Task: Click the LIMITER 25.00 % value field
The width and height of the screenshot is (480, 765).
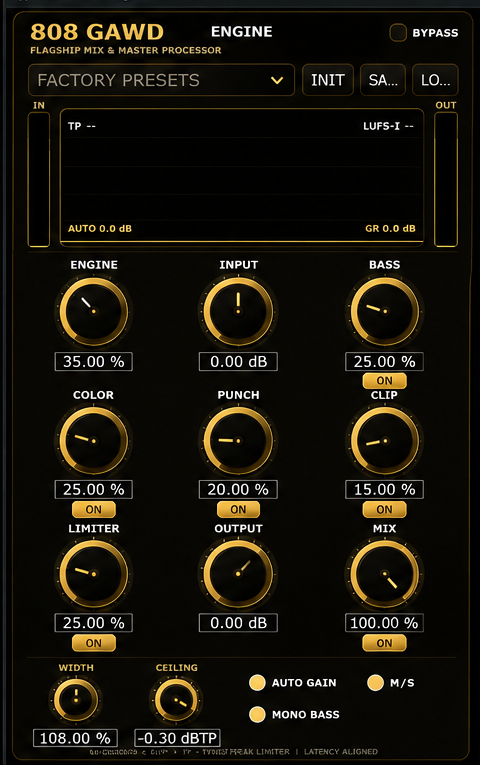Action: pos(94,623)
